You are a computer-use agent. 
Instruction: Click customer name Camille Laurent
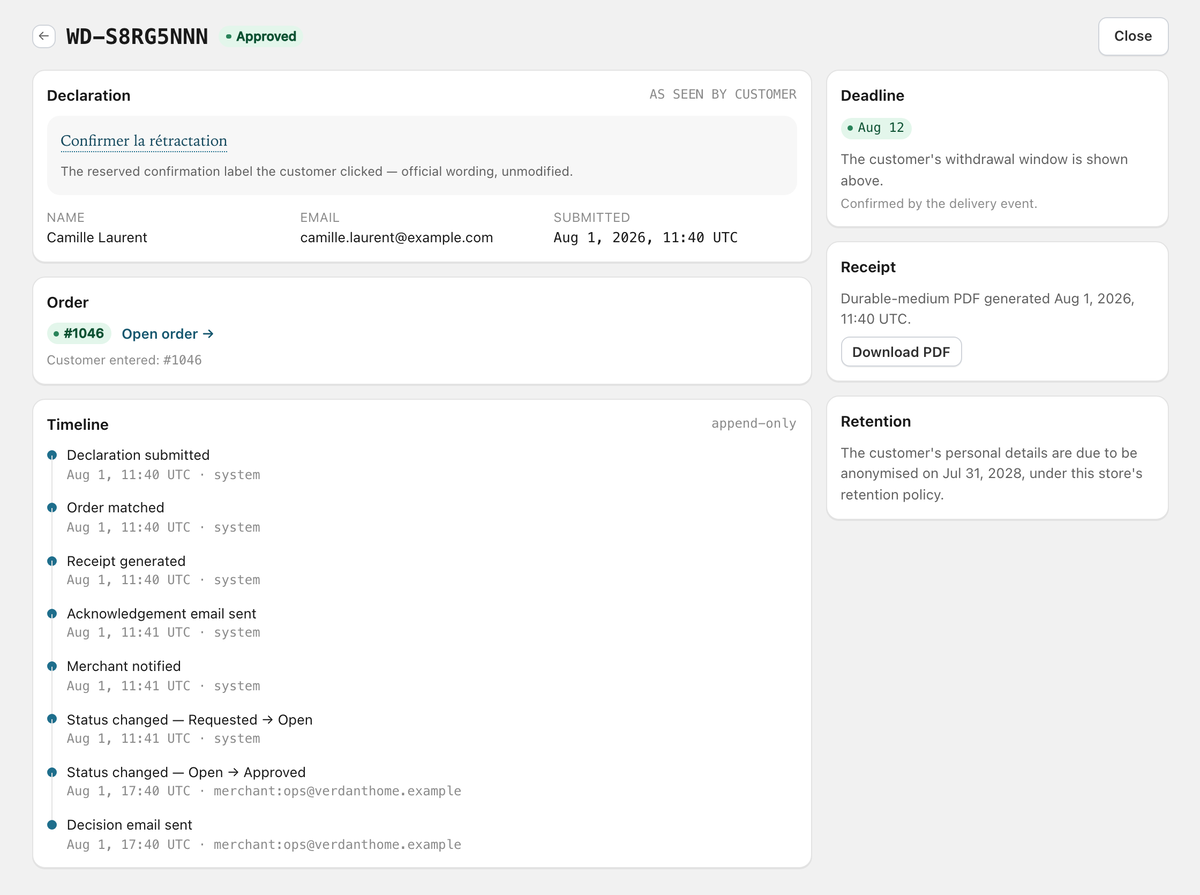[97, 238]
